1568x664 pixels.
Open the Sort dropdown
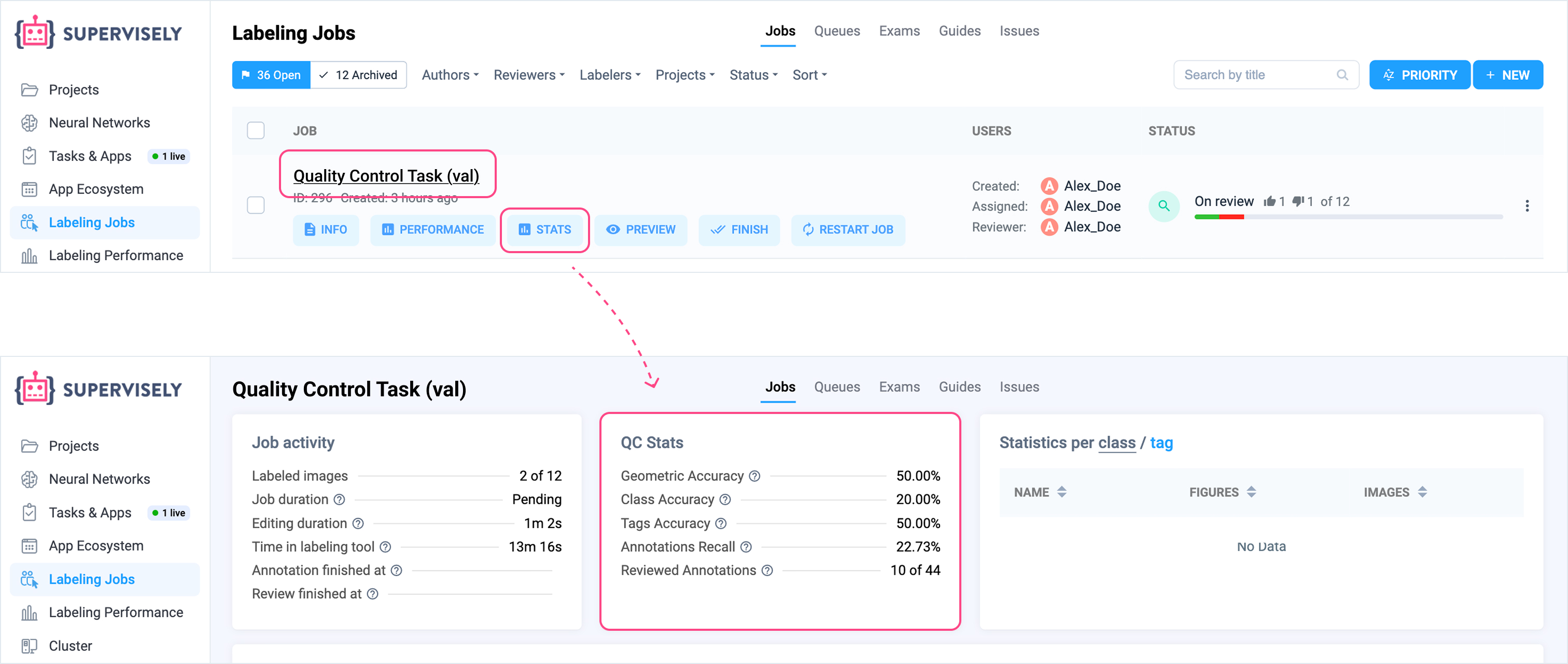tap(809, 75)
